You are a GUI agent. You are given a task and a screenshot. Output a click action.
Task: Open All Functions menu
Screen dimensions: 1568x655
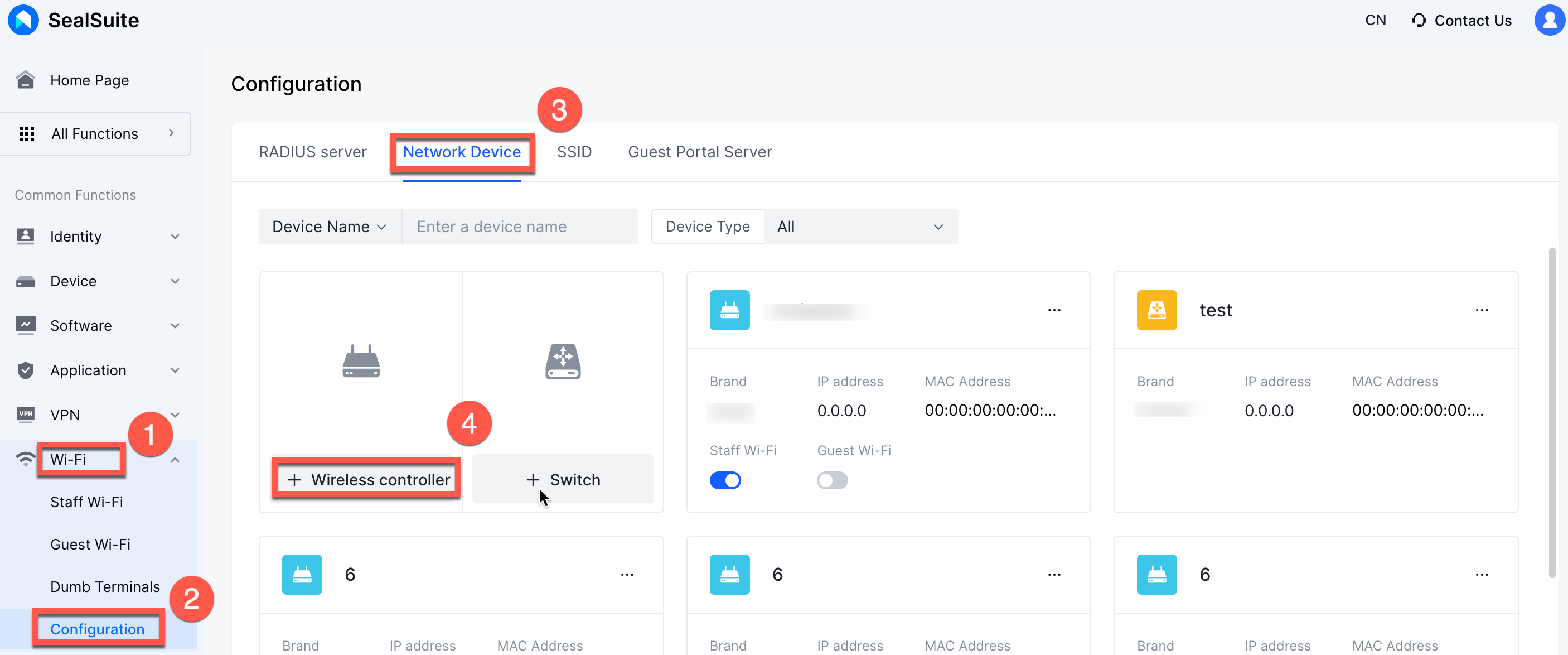pyautogui.click(x=95, y=133)
